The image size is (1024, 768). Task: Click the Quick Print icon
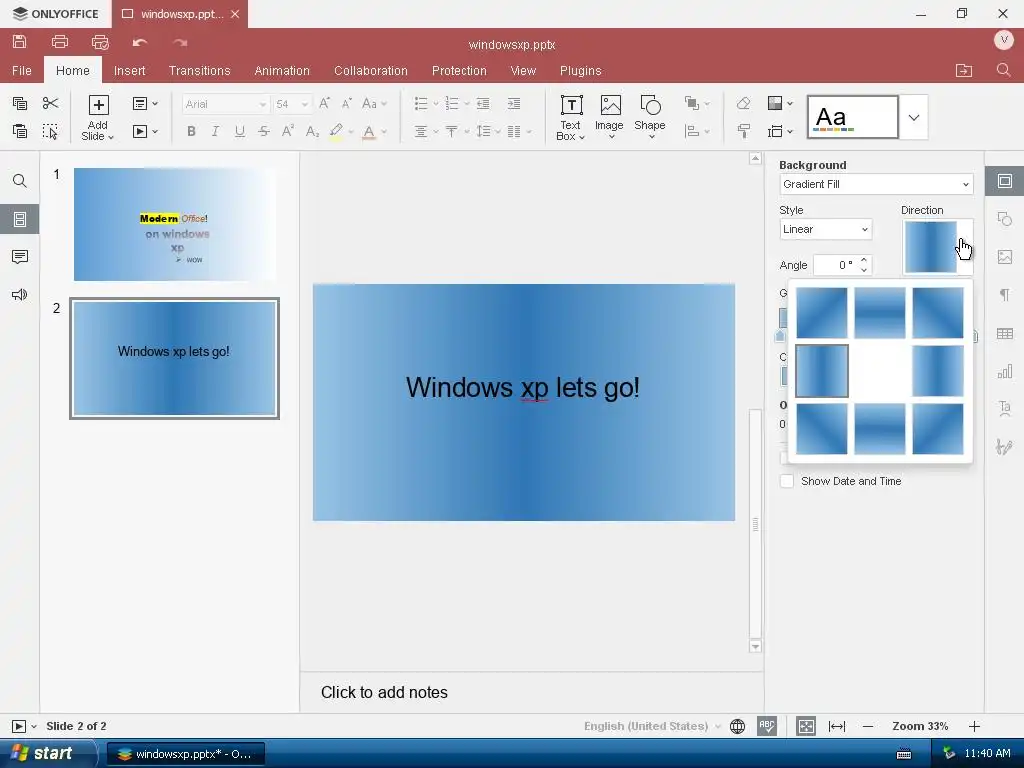point(100,42)
